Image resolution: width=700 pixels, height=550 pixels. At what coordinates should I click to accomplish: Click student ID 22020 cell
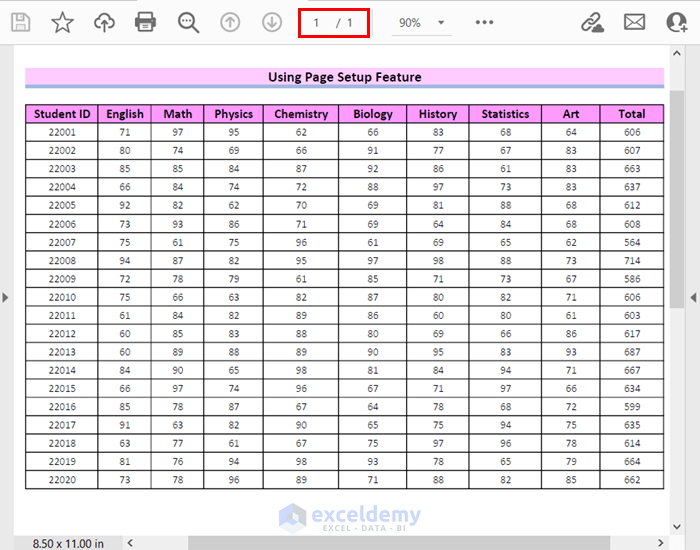[x=62, y=480]
